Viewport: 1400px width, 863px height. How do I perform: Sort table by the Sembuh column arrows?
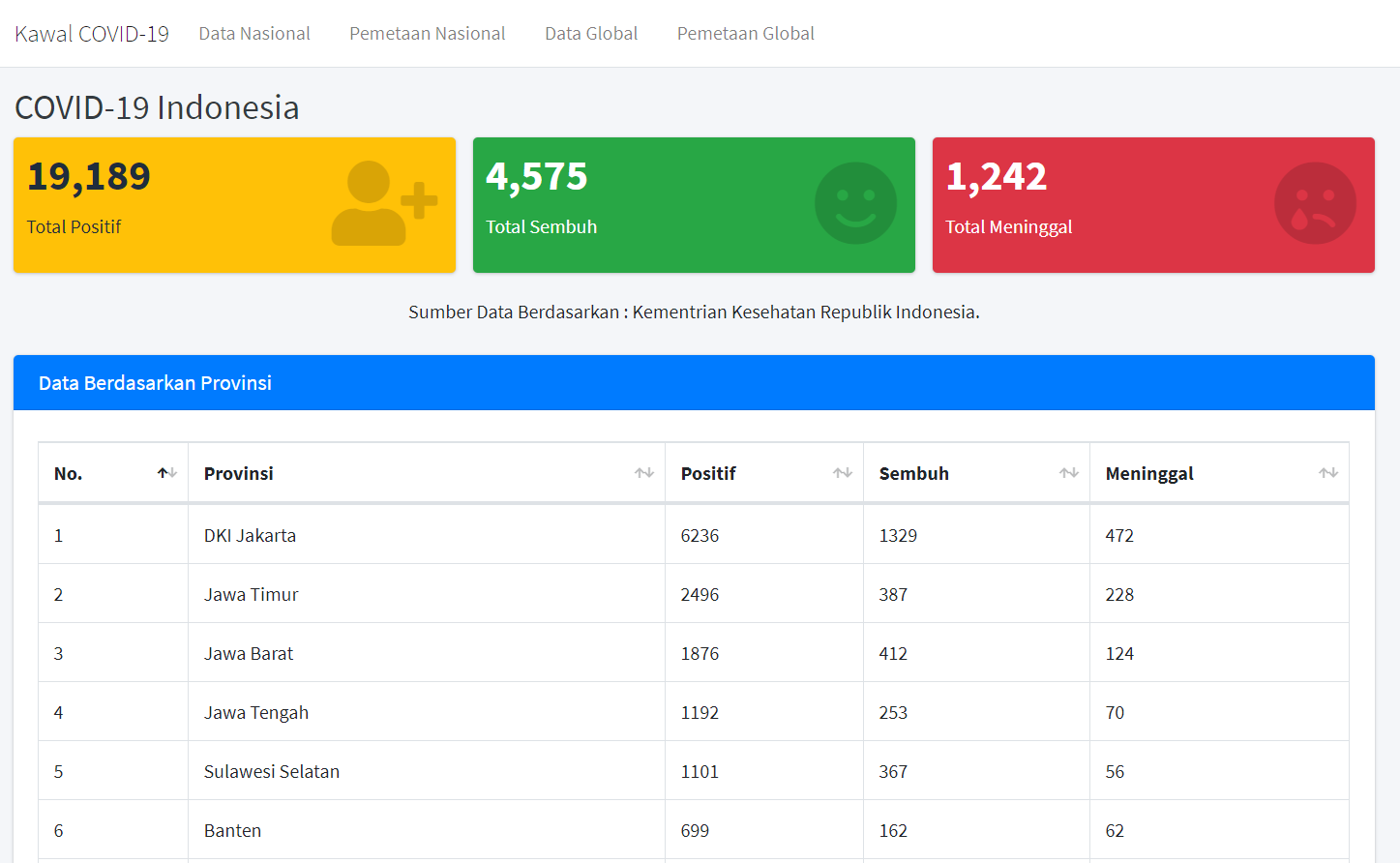coord(1069,473)
